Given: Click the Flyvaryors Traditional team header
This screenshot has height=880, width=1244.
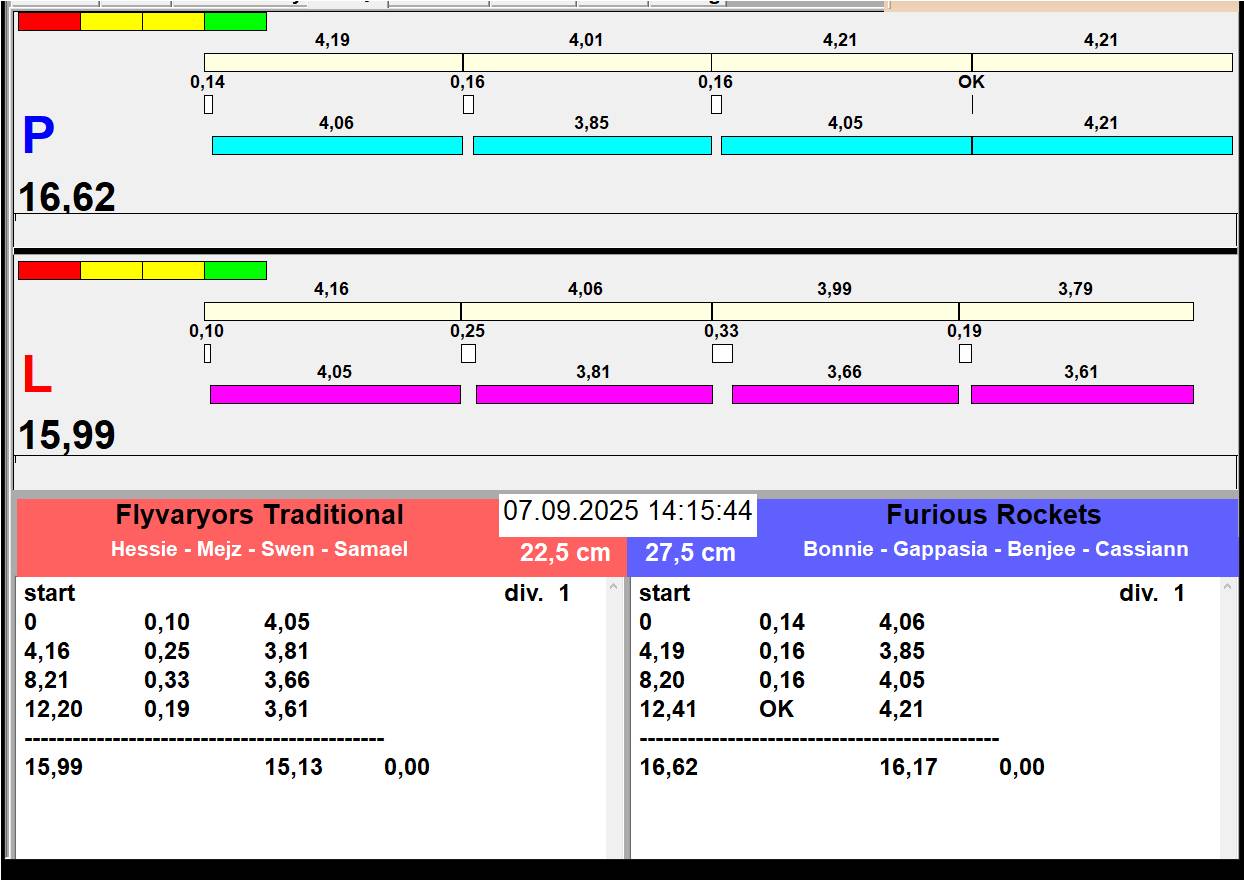Looking at the screenshot, I should click(x=259, y=515).
